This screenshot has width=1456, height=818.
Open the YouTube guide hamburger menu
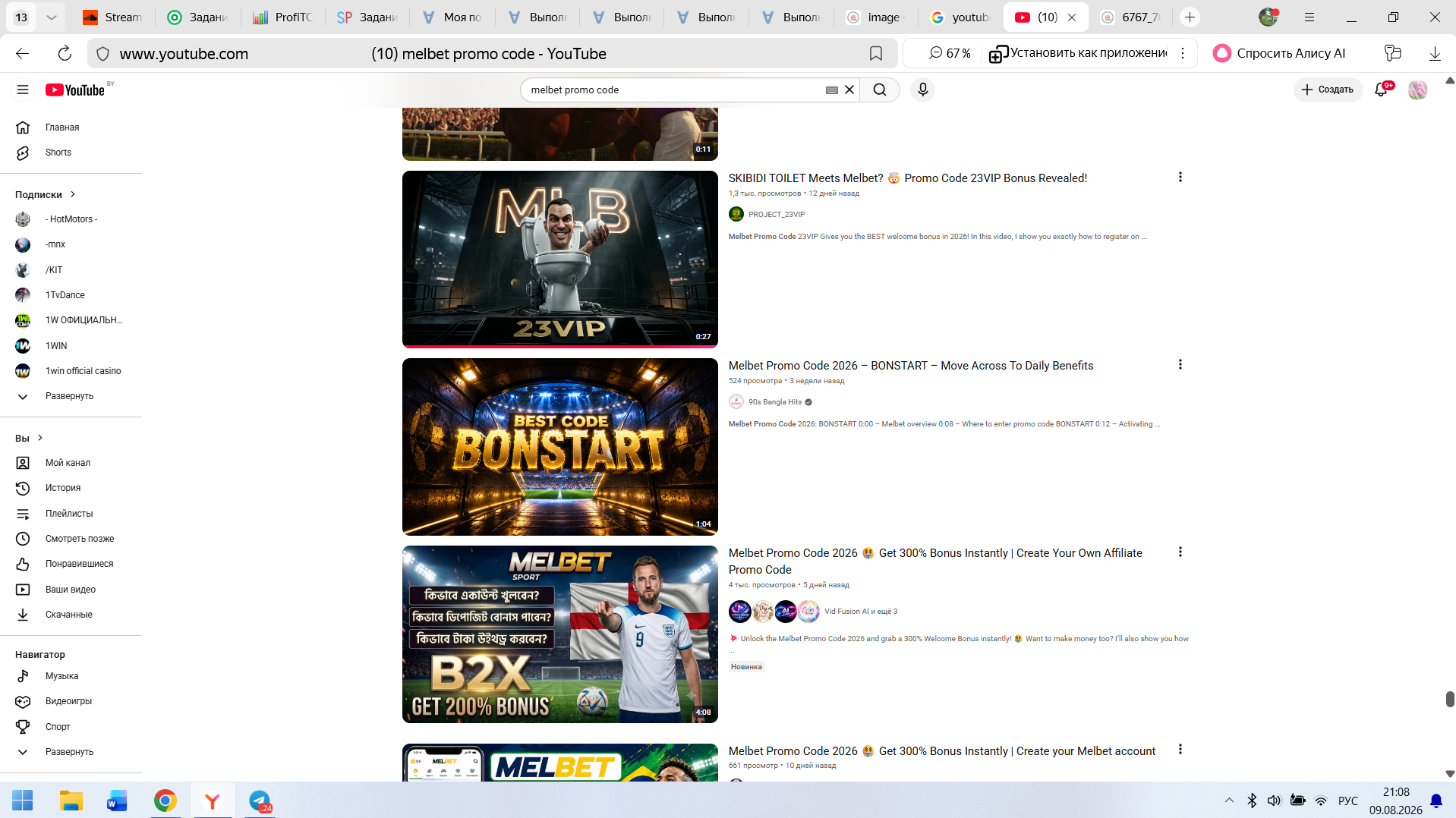point(23,90)
